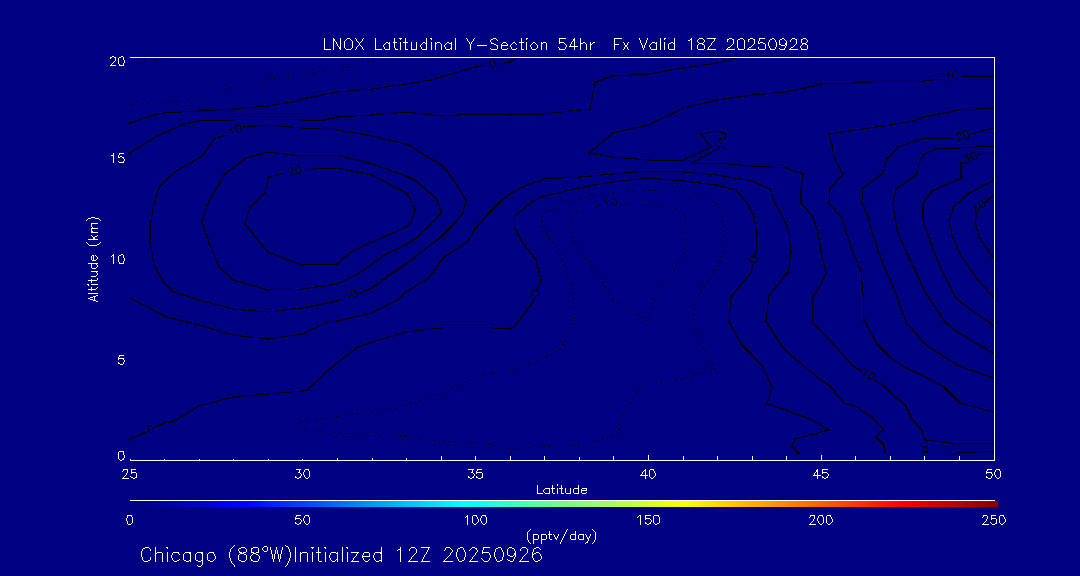Click the plot title 'LNOX Latitudinal Y-Section 54hr'
This screenshot has height=576, width=1080.
point(460,45)
